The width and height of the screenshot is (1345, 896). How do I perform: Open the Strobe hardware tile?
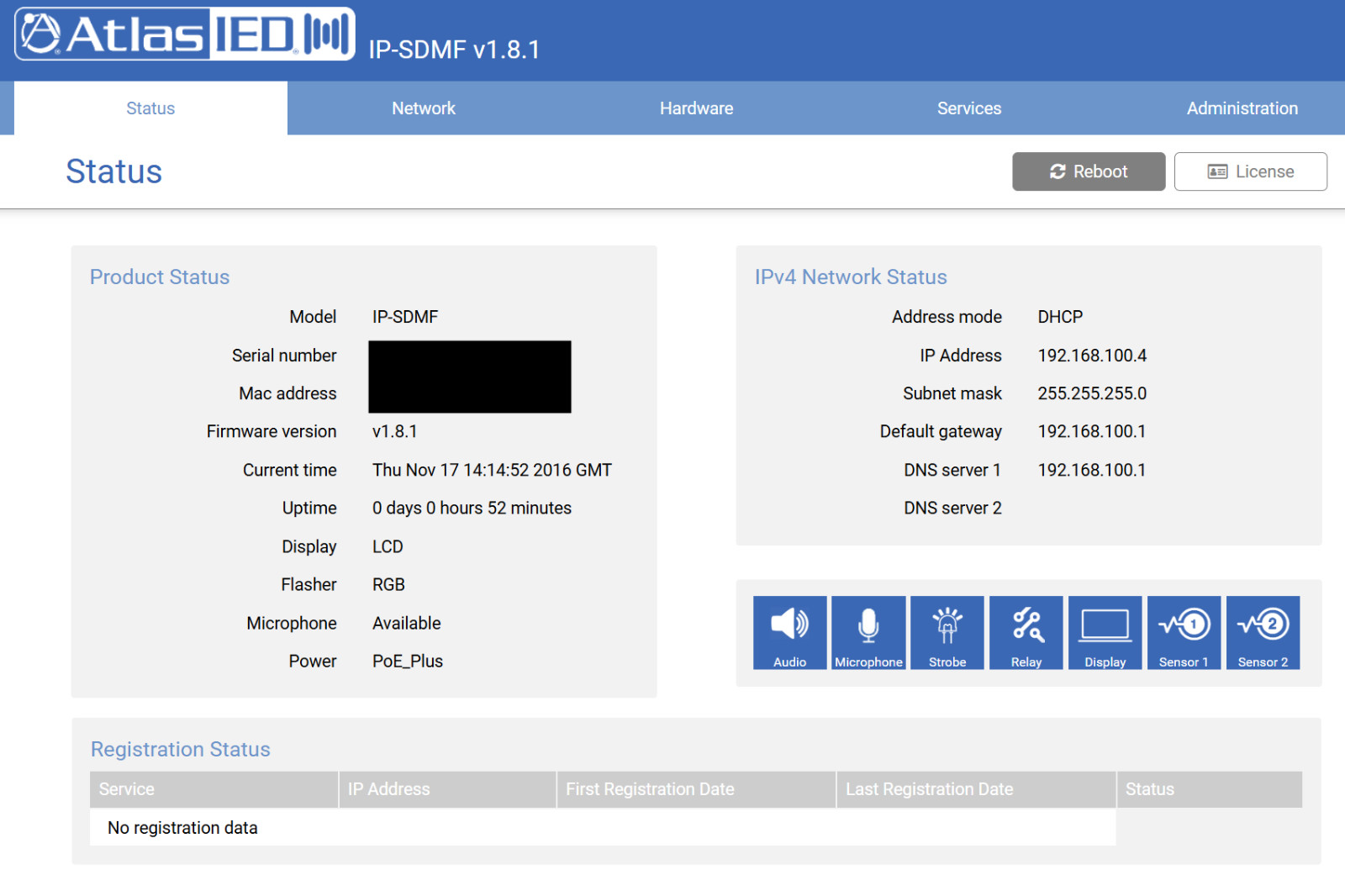tap(947, 633)
